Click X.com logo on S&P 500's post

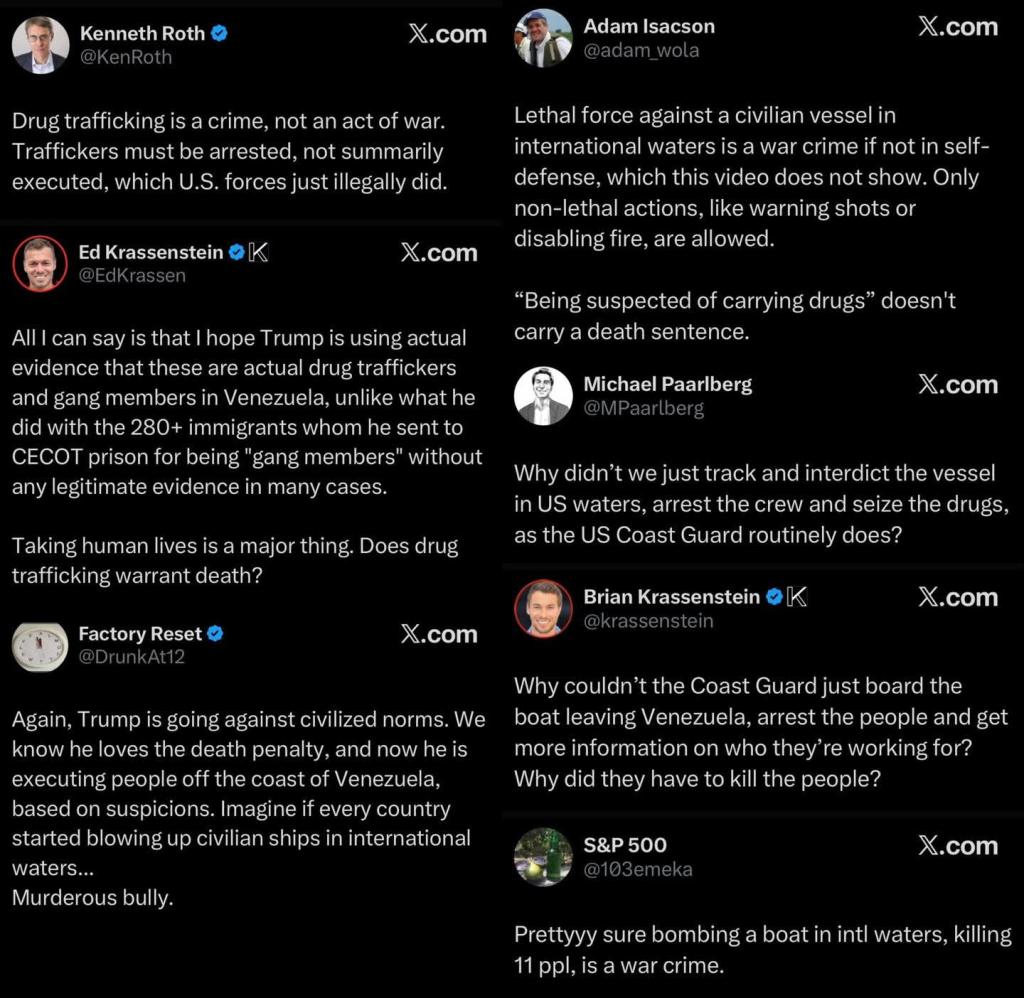pyautogui.click(x=957, y=846)
